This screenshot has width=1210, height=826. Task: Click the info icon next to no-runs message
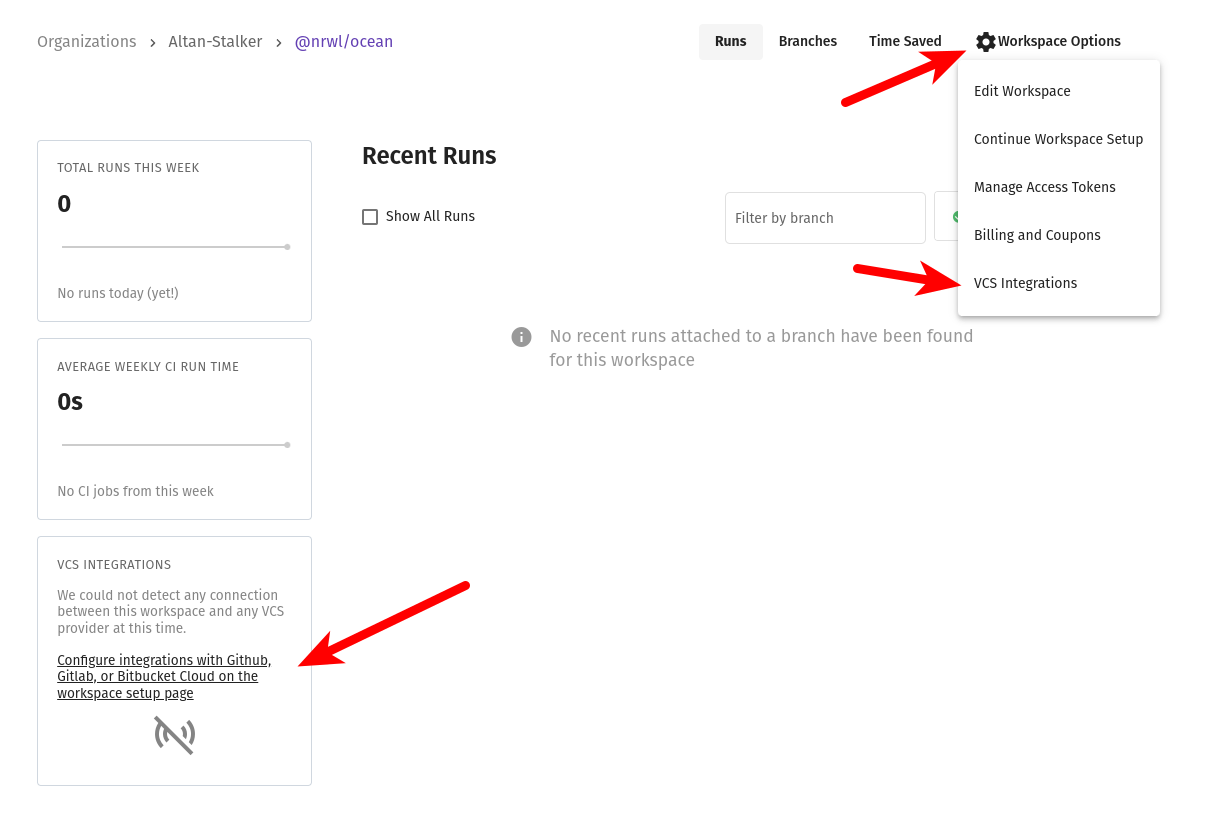coord(521,337)
